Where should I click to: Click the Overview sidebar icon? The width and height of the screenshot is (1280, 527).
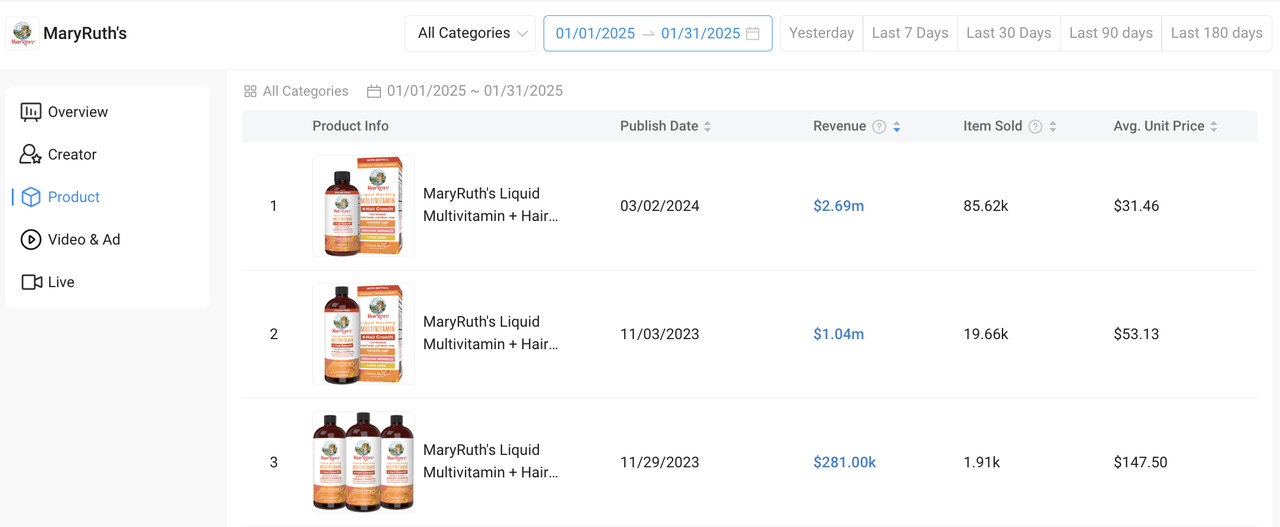(31, 112)
